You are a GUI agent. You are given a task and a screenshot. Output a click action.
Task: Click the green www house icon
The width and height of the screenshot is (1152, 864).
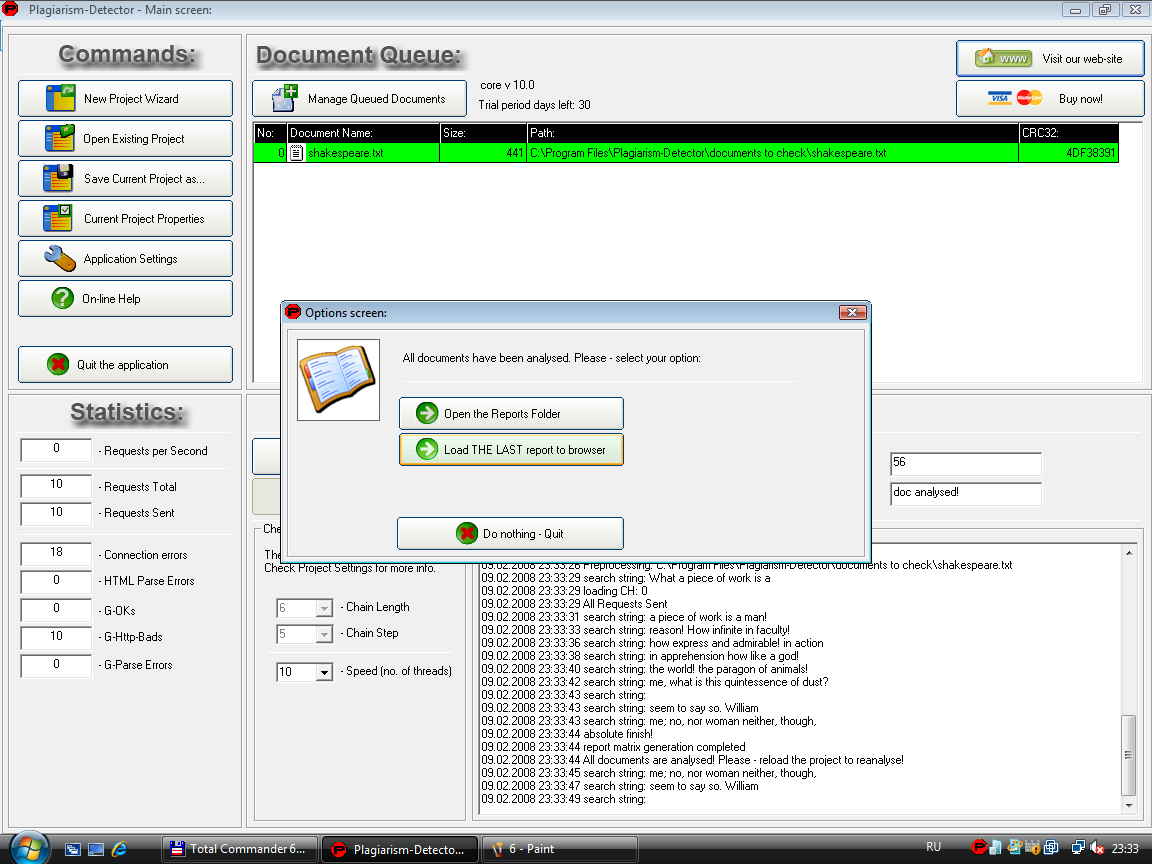[x=1004, y=58]
